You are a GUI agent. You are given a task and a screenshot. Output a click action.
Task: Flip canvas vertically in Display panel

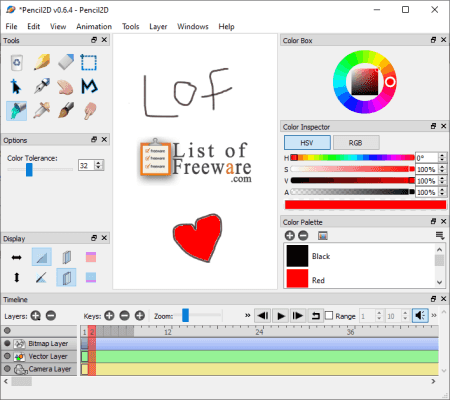(x=17, y=277)
